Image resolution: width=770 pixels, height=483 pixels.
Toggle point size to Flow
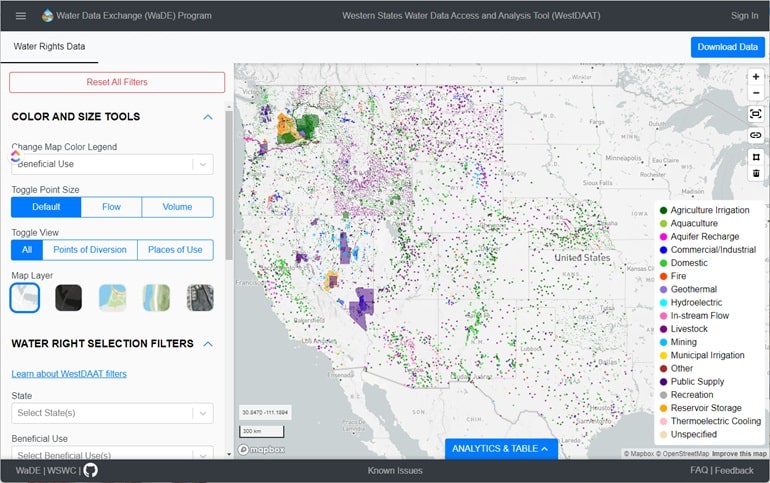(x=111, y=207)
